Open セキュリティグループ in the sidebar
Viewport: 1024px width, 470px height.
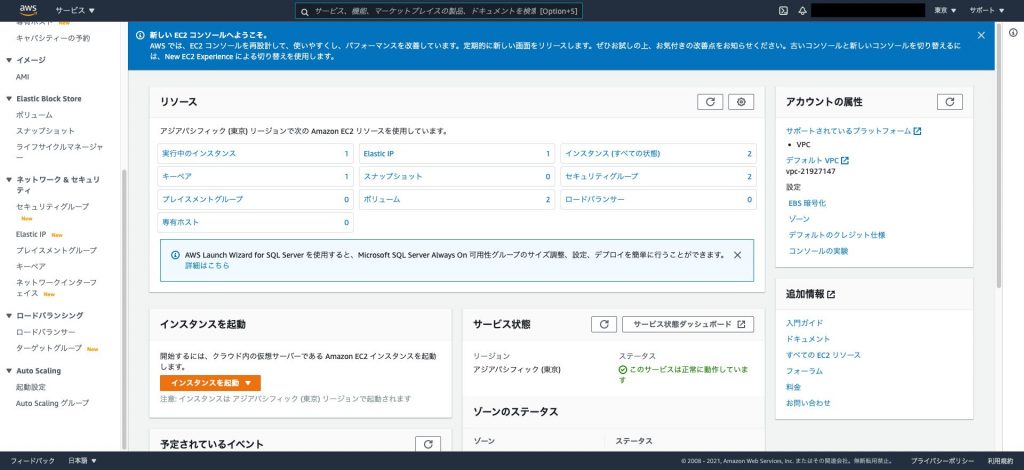tap(52, 207)
